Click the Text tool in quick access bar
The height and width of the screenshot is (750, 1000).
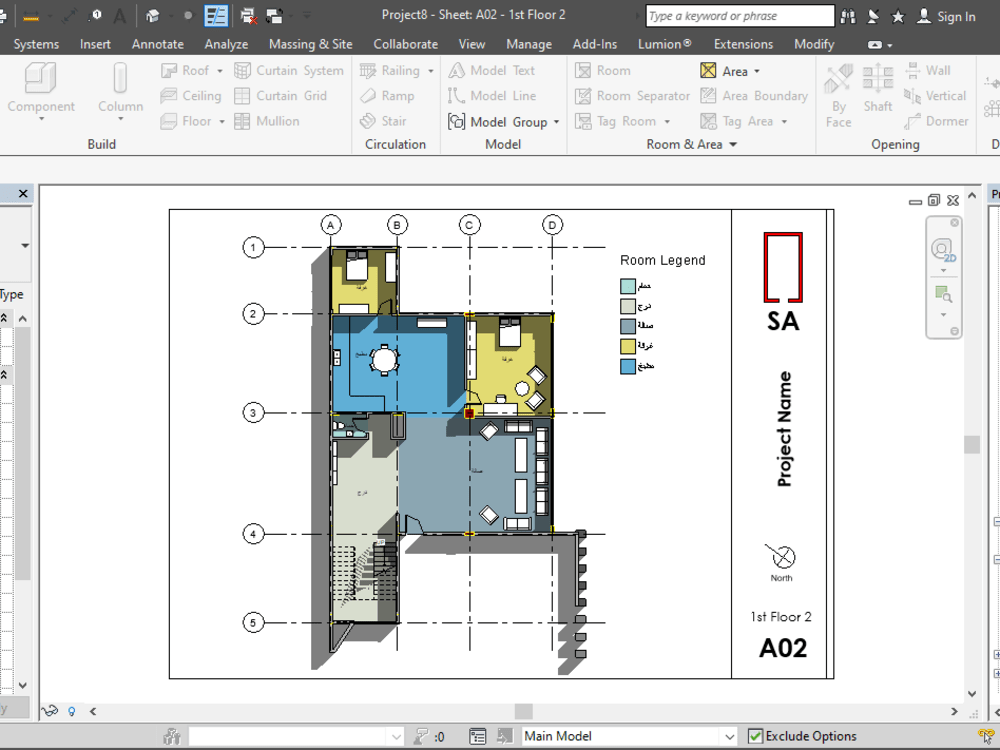click(119, 16)
